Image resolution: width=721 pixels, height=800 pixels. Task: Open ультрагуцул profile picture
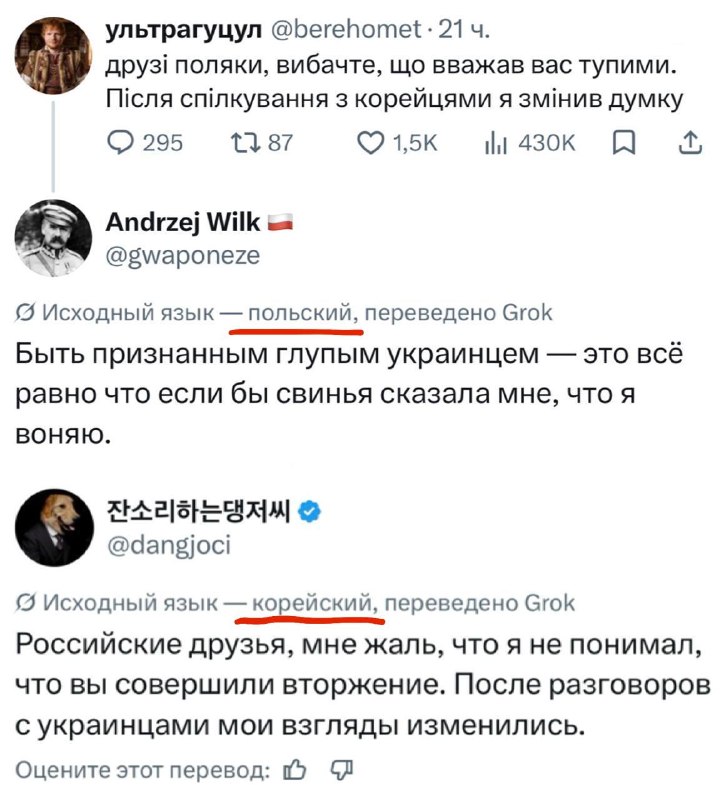(53, 56)
